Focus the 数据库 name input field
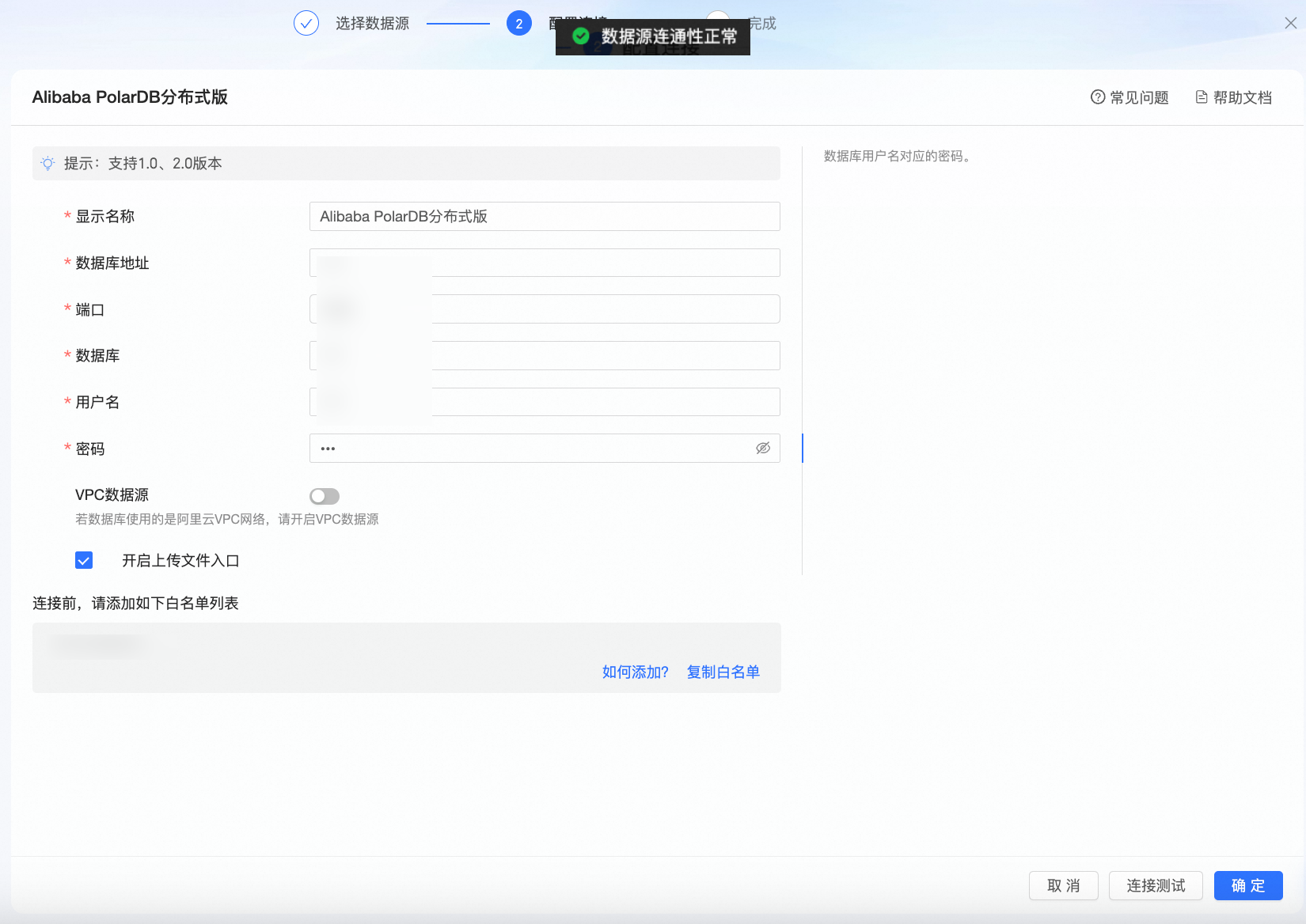The height and width of the screenshot is (924, 1306). pos(545,355)
